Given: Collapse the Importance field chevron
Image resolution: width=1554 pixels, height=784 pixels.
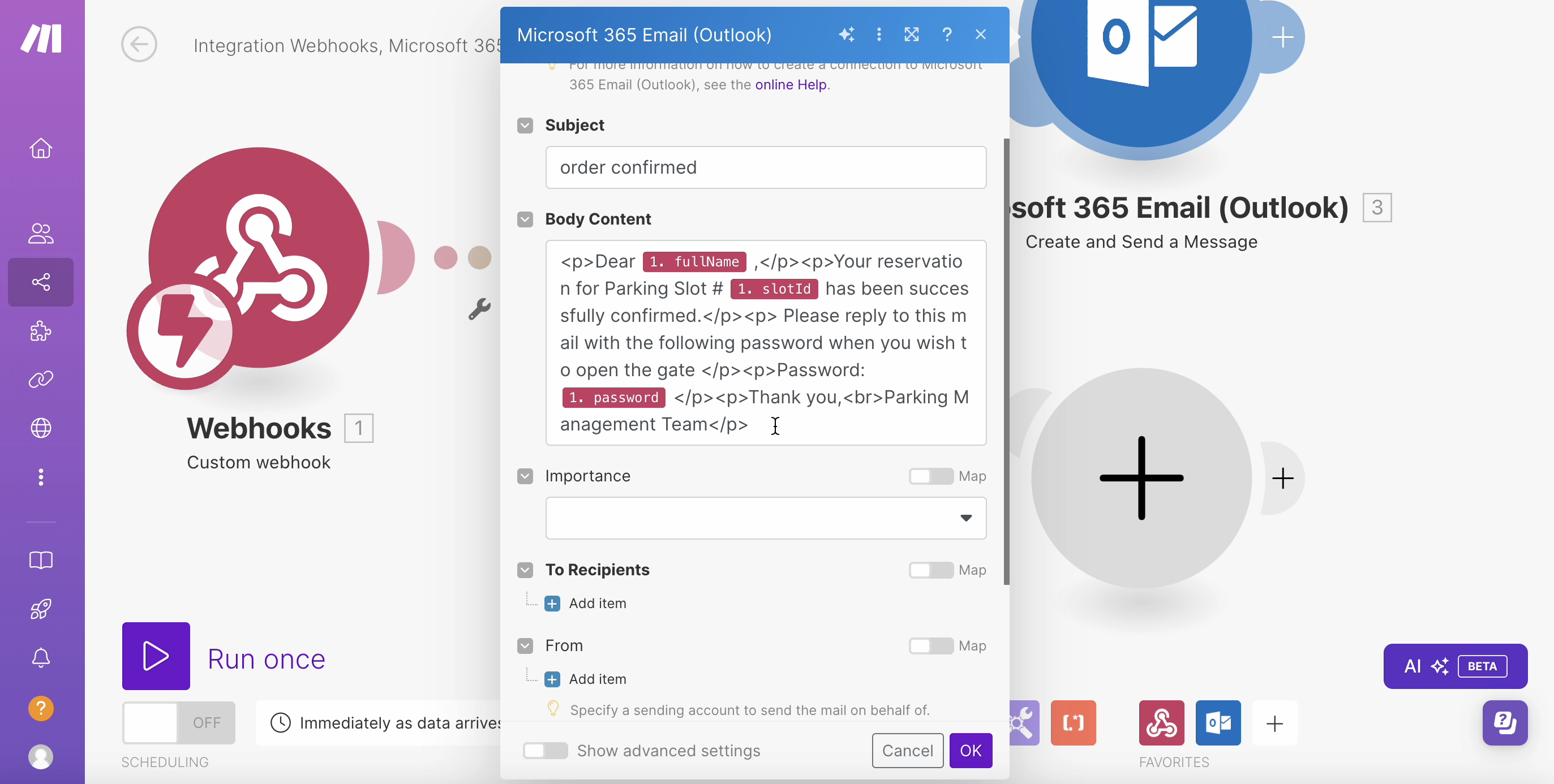Looking at the screenshot, I should coord(525,476).
